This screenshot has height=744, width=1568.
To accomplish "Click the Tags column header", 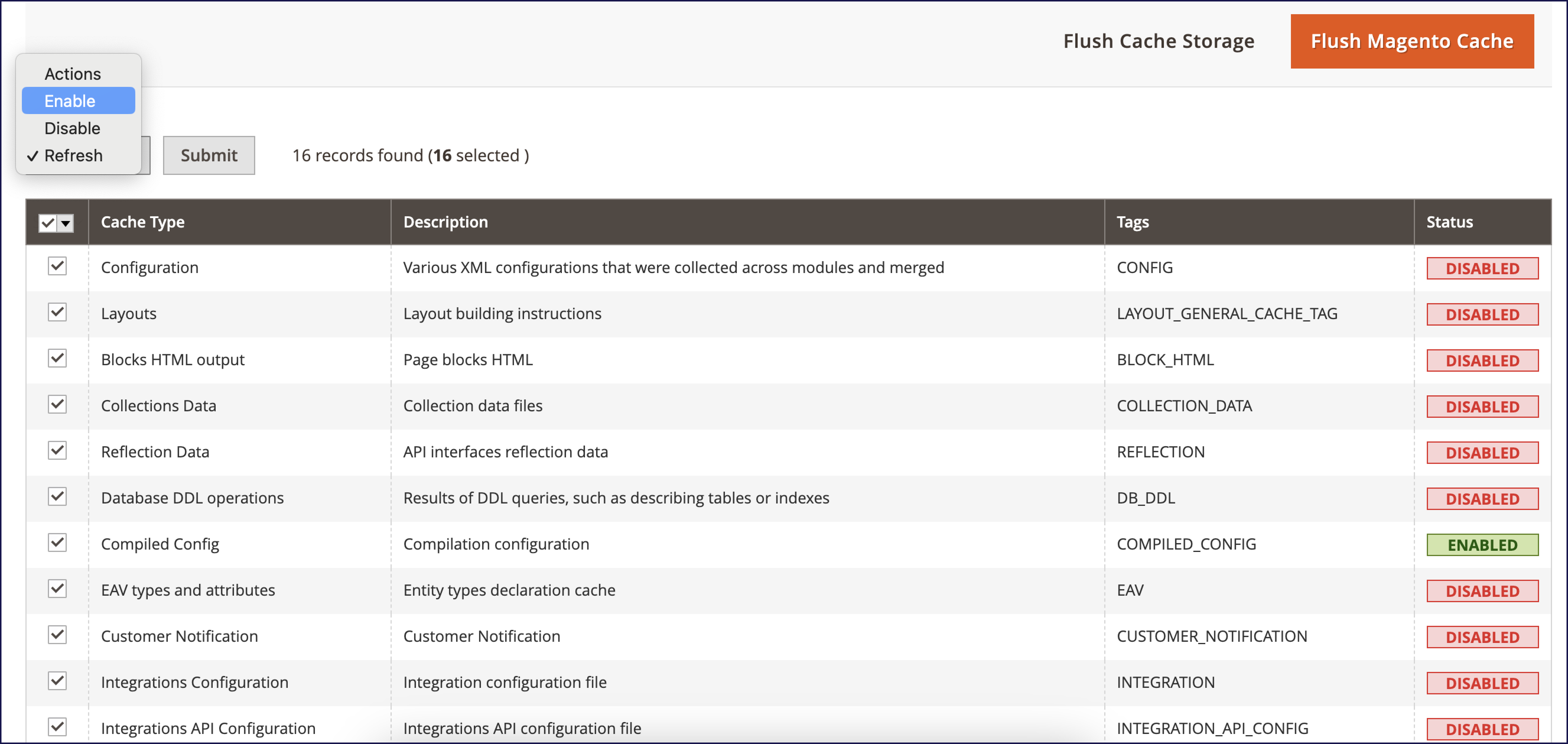I will click(1132, 222).
